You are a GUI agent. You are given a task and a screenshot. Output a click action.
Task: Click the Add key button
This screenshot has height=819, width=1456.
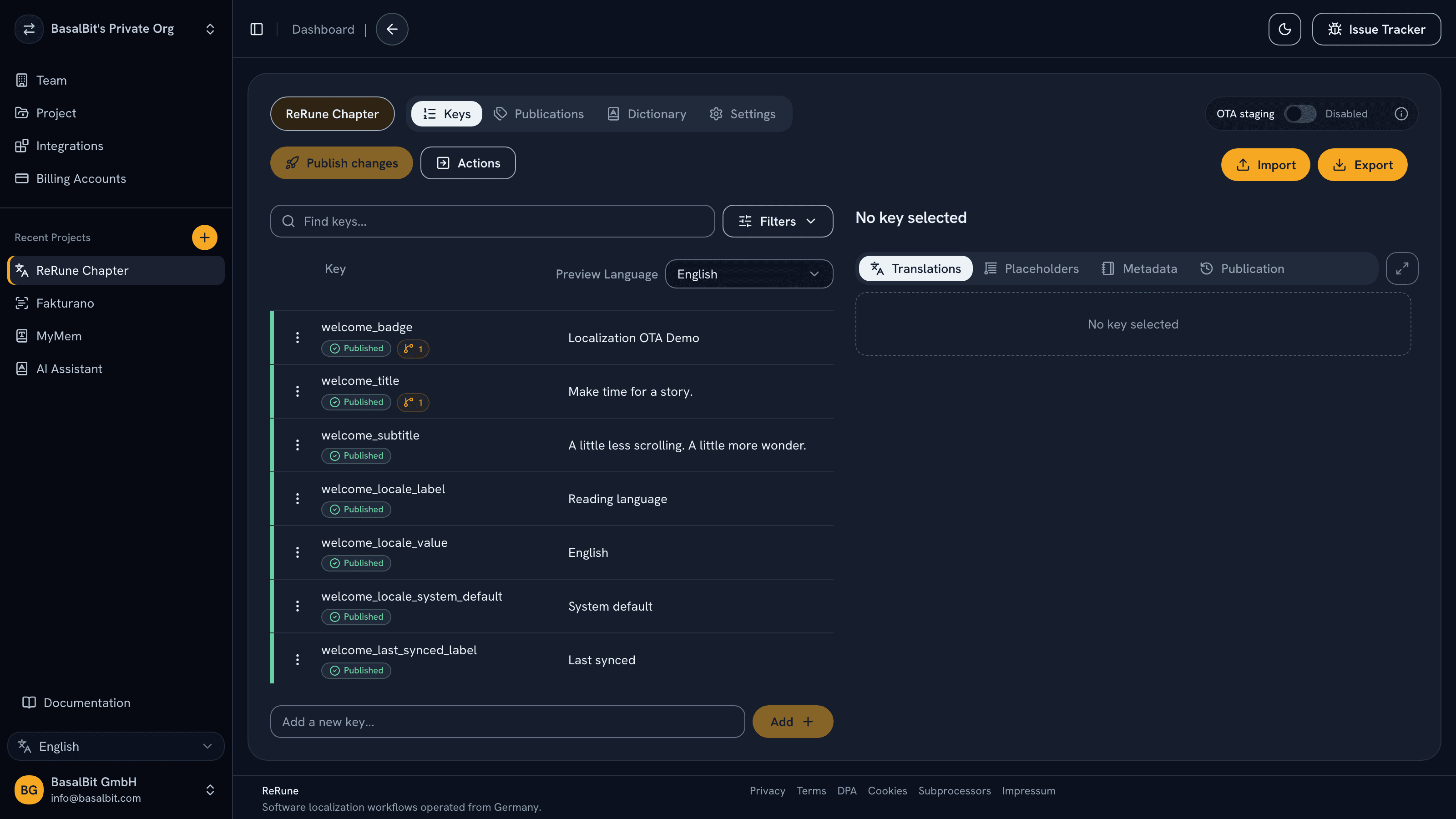[x=793, y=721]
